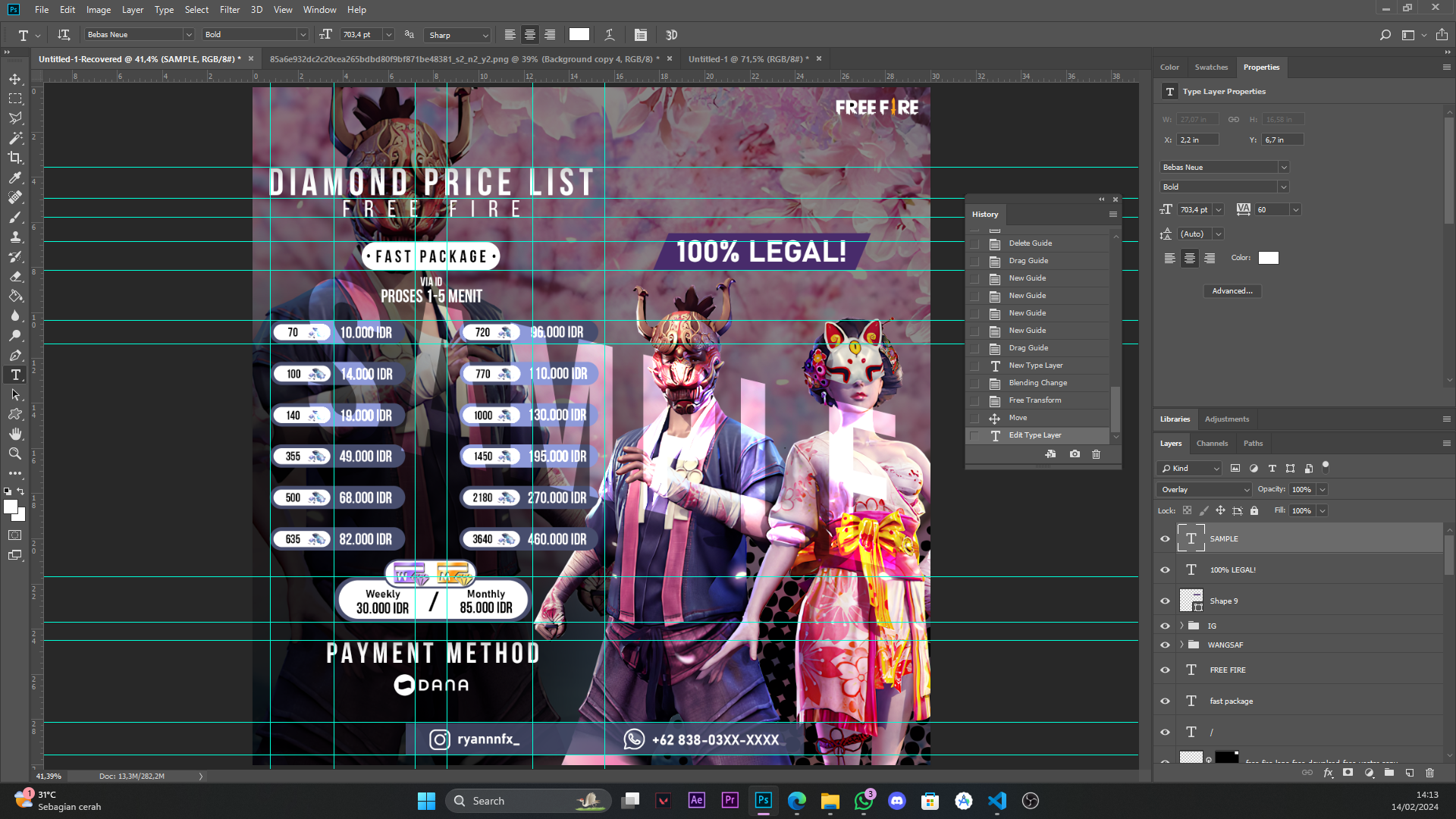
Task: Hide the SAMPLE text layer
Action: [x=1166, y=539]
